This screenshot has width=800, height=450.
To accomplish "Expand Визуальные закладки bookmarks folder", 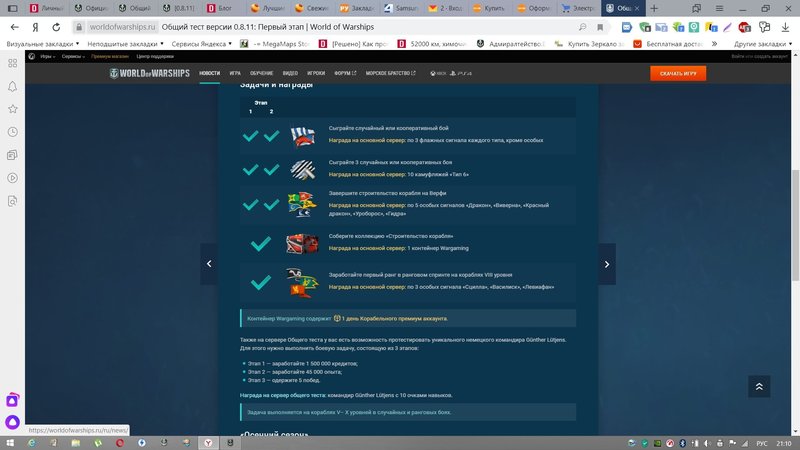I will [43, 44].
